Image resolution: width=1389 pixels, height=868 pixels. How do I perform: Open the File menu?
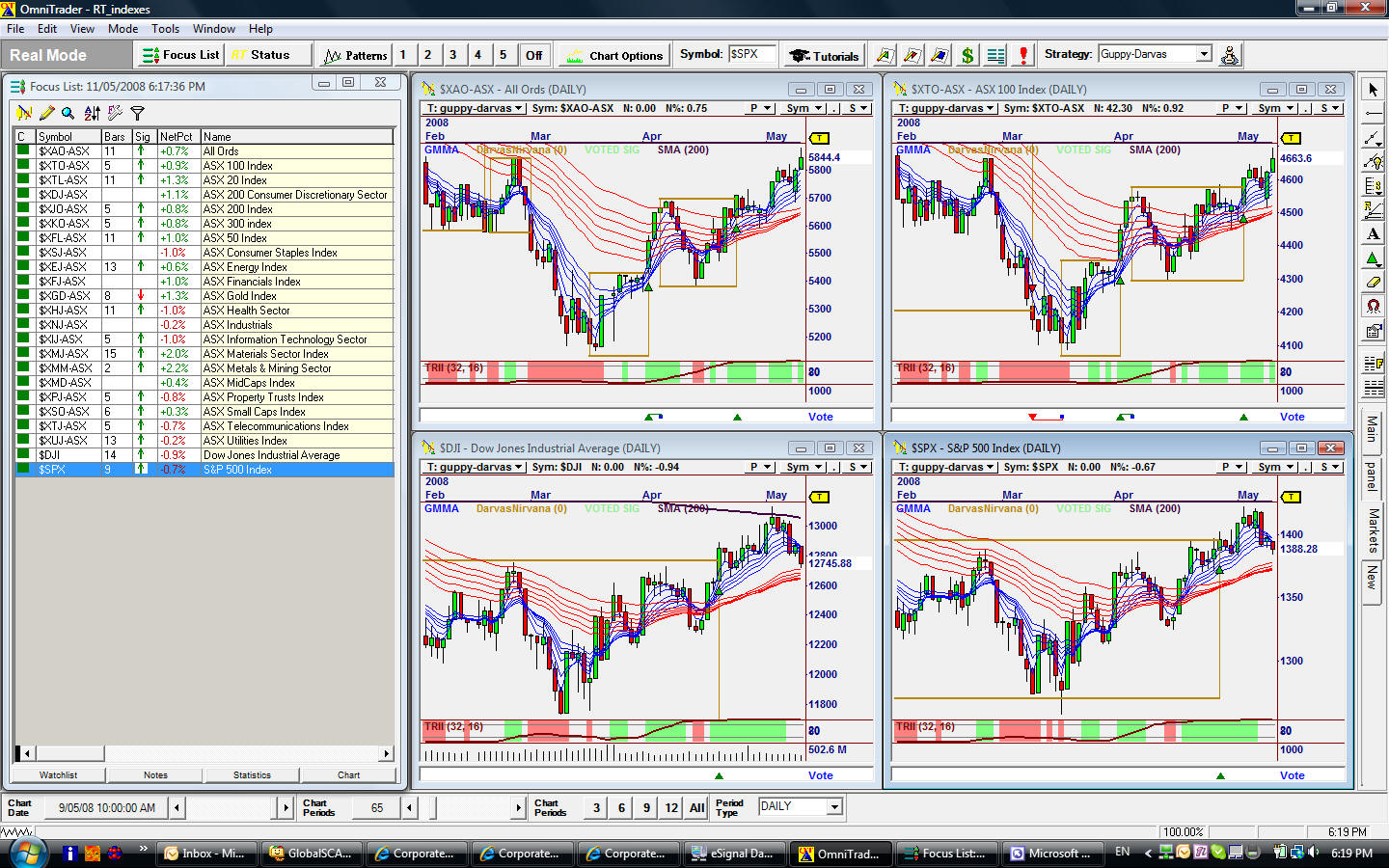[16, 29]
